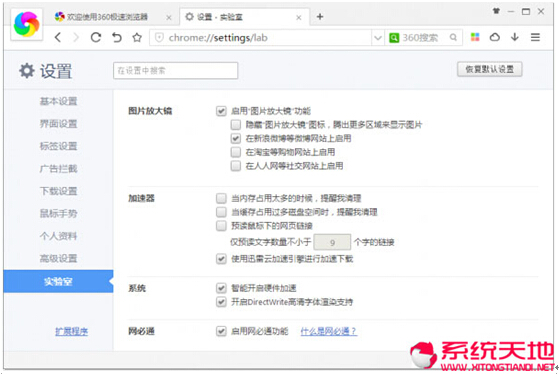Go back with the back arrow
The image size is (559, 374).
(58, 37)
